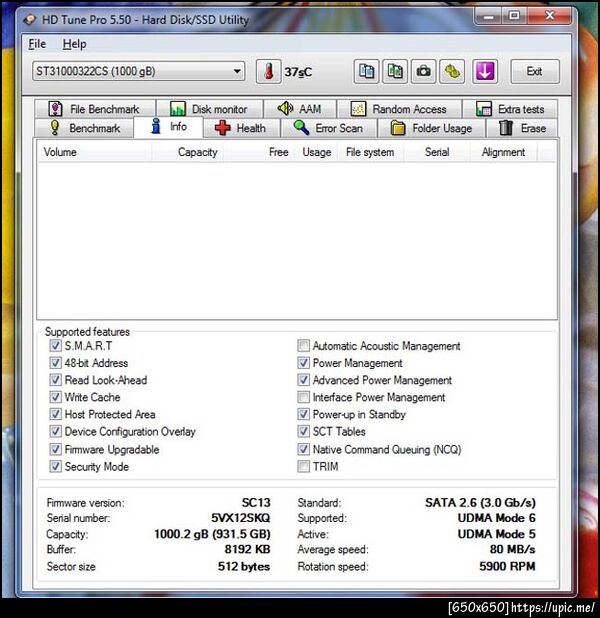Toggle the Interface Power Management checkbox
Viewport: 600px width, 618px height.
coord(303,397)
